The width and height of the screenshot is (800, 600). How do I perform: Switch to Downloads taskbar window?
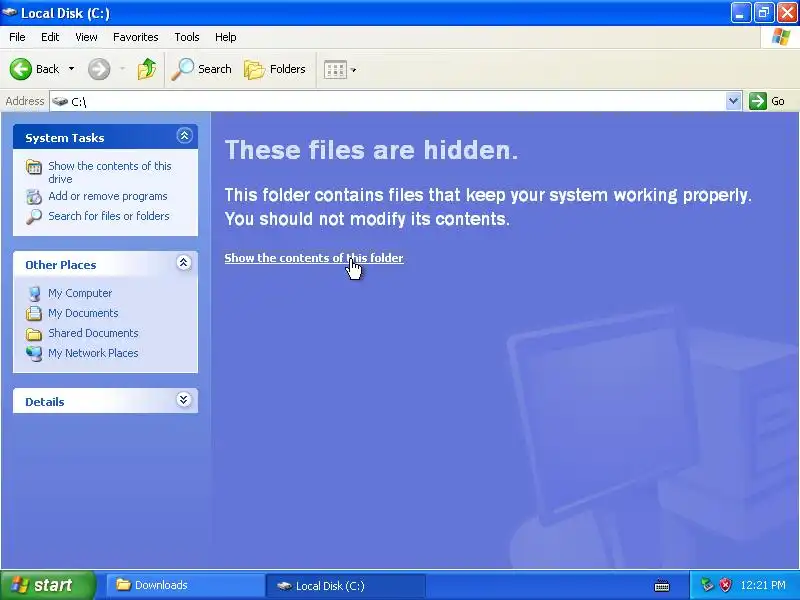[185, 585]
